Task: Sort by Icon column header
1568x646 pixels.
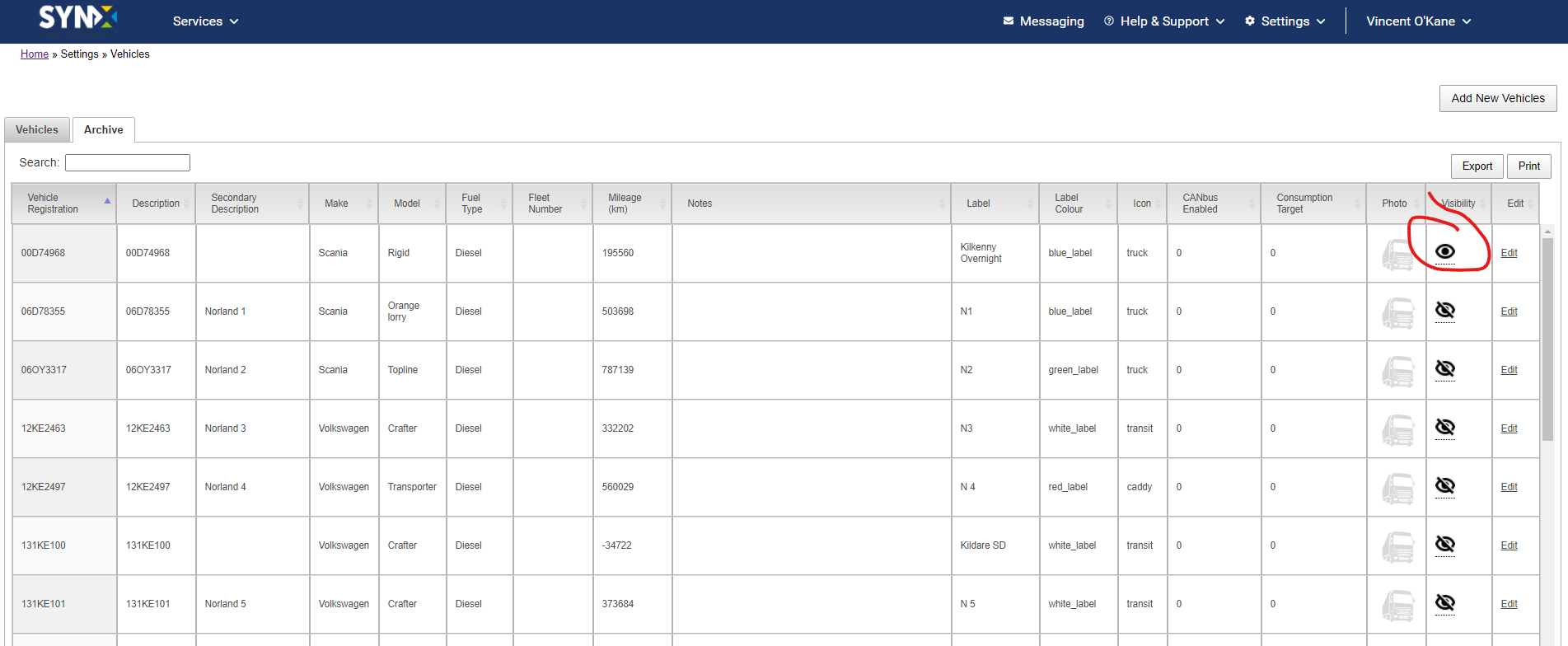Action: click(1142, 204)
